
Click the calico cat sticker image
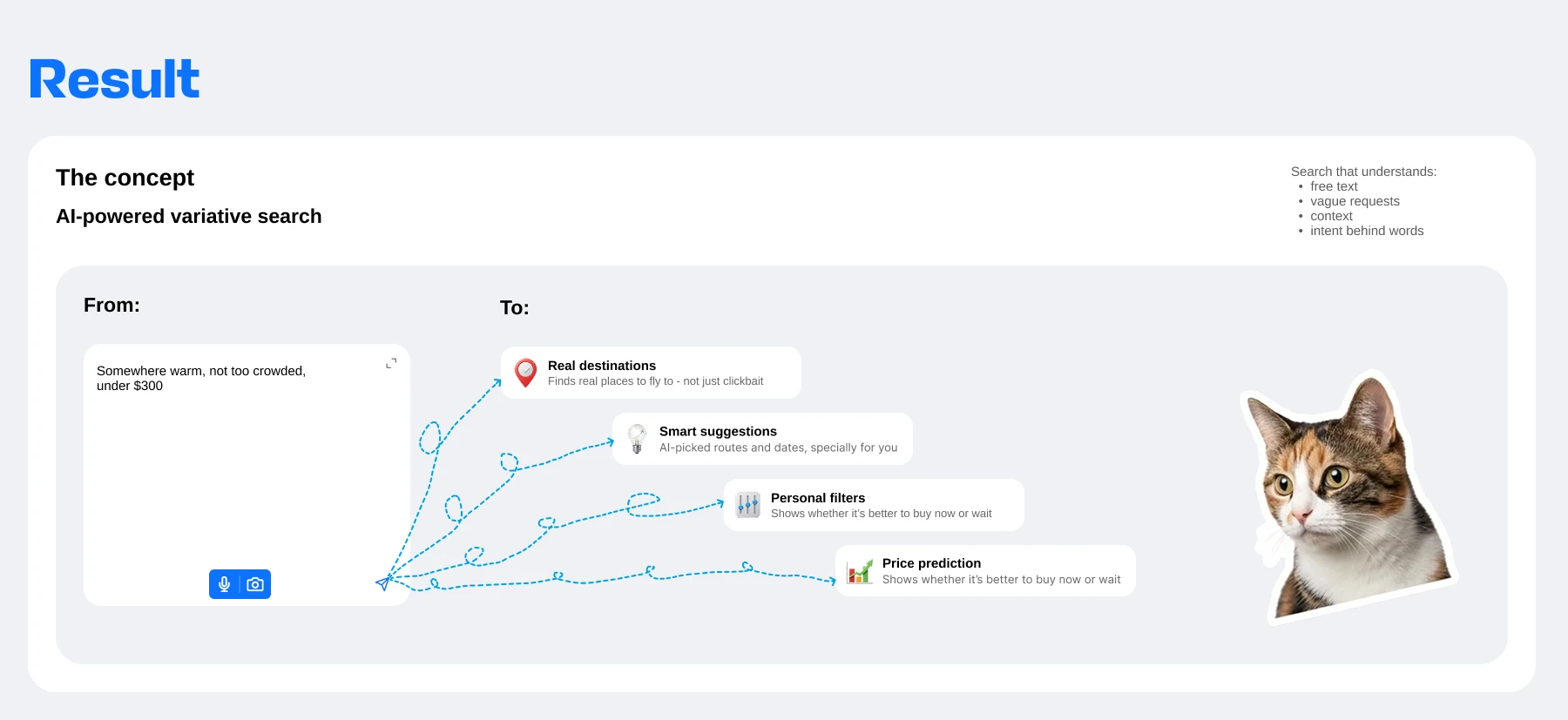pos(1346,496)
